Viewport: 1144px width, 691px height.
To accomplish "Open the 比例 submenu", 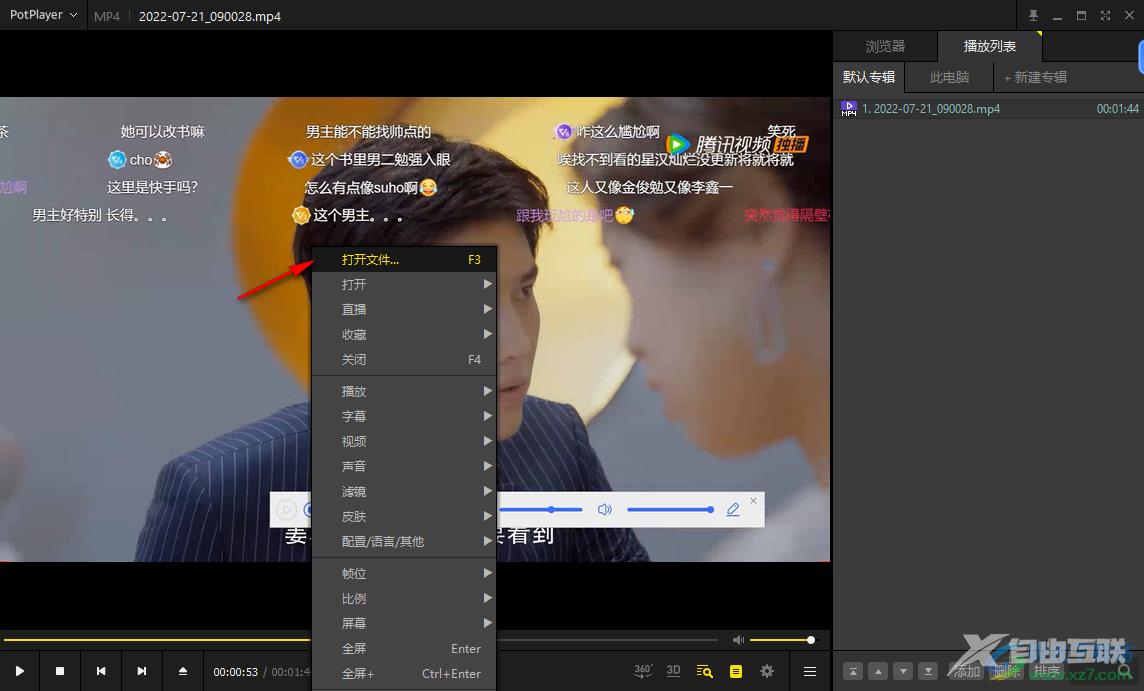I will [x=404, y=598].
